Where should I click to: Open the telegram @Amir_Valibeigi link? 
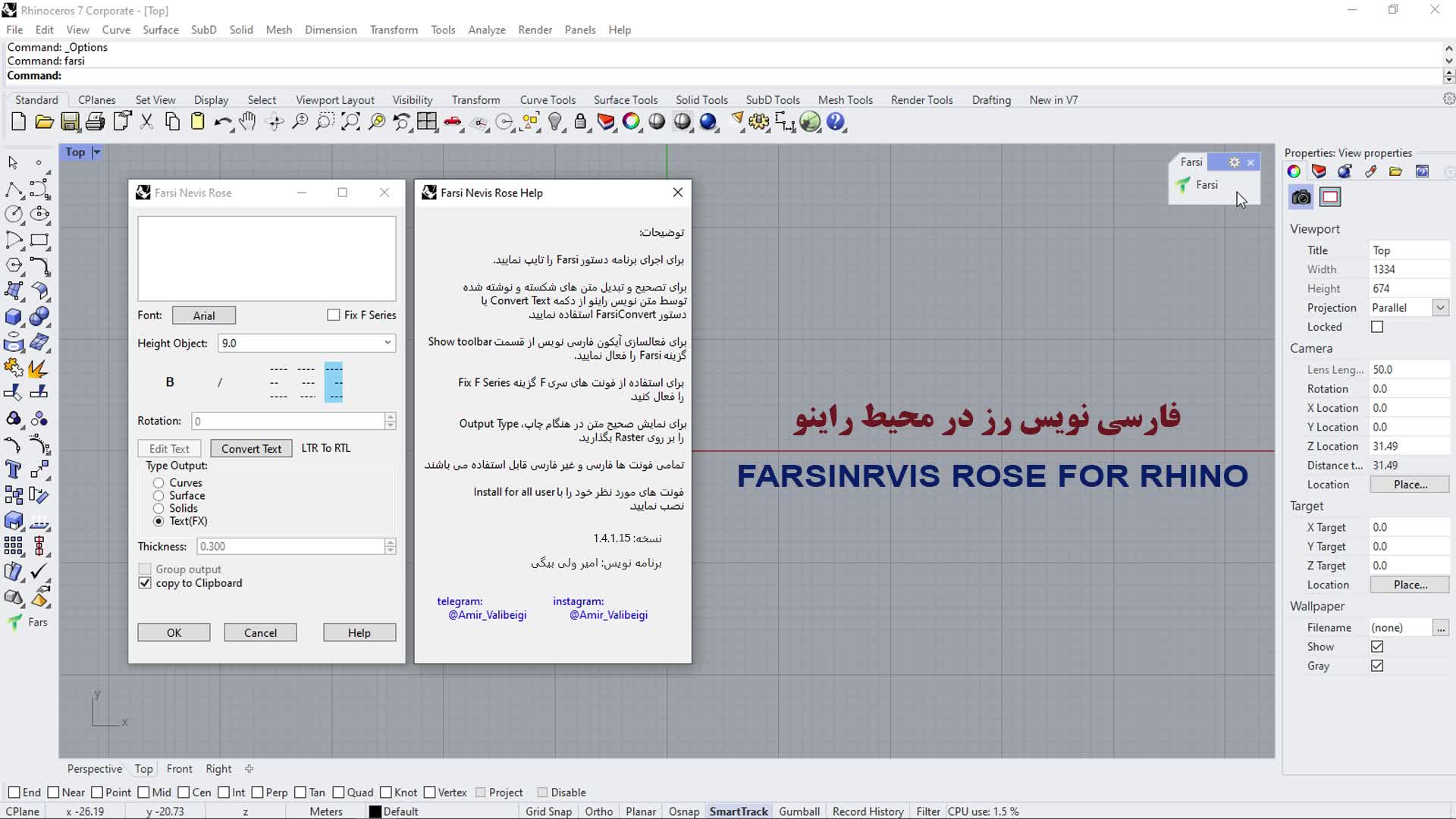(487, 615)
